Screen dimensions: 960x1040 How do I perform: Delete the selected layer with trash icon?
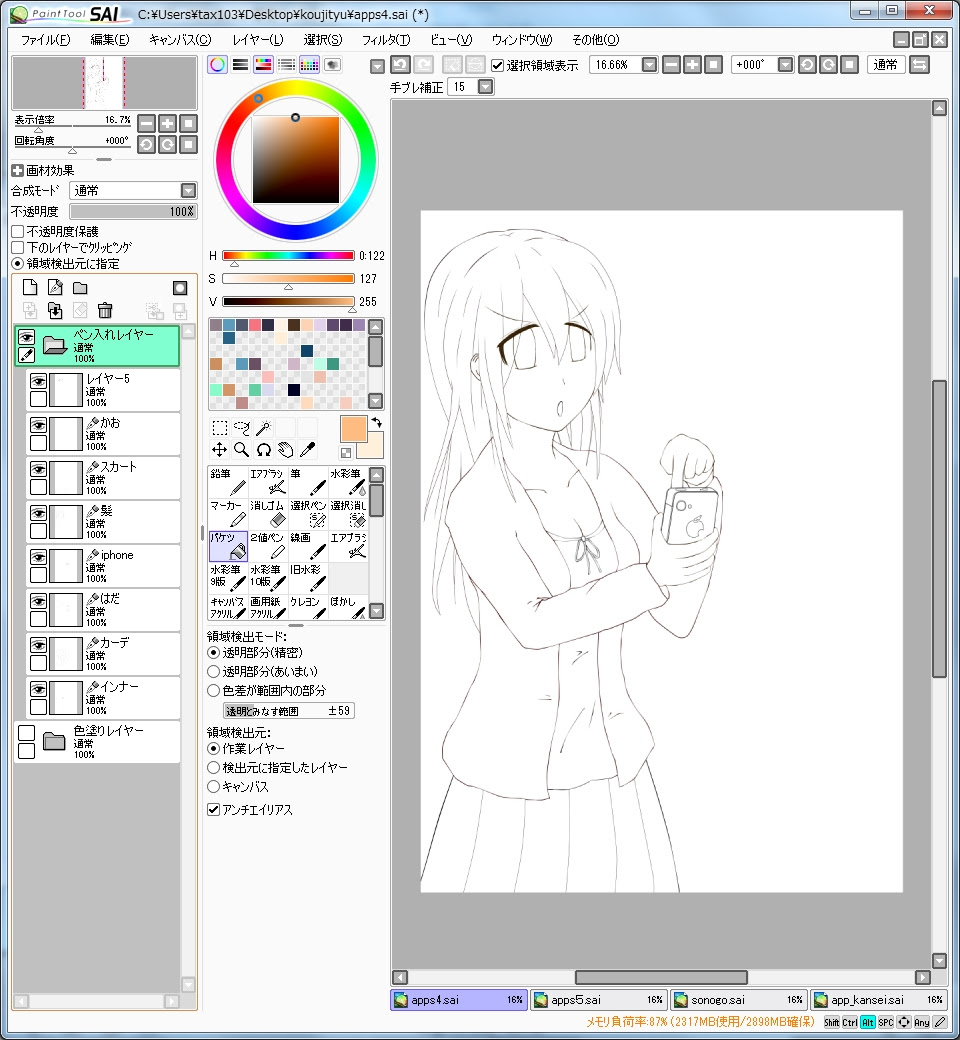(105, 310)
